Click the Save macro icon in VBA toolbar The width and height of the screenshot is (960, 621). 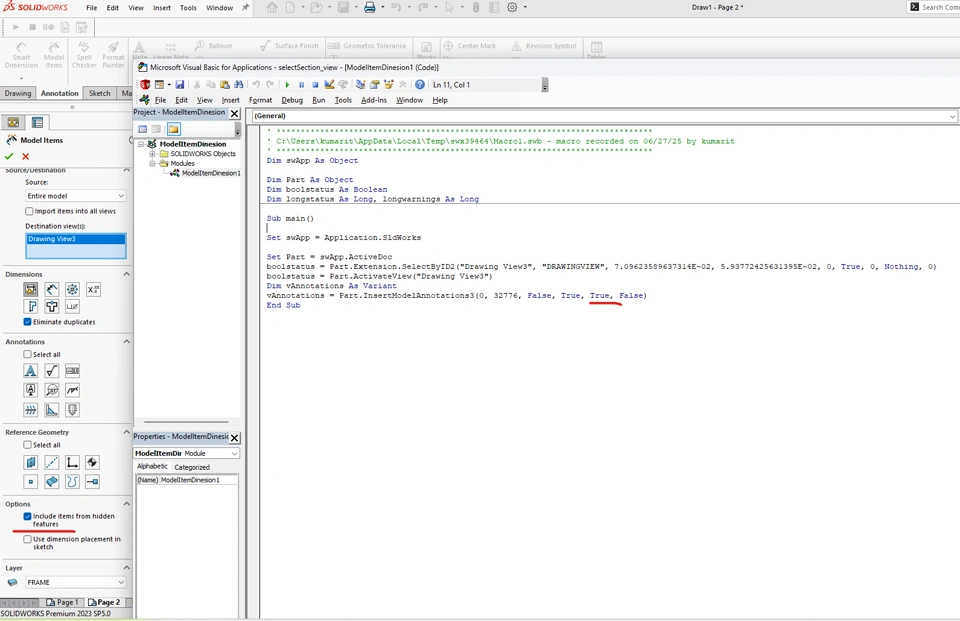[x=179, y=85]
